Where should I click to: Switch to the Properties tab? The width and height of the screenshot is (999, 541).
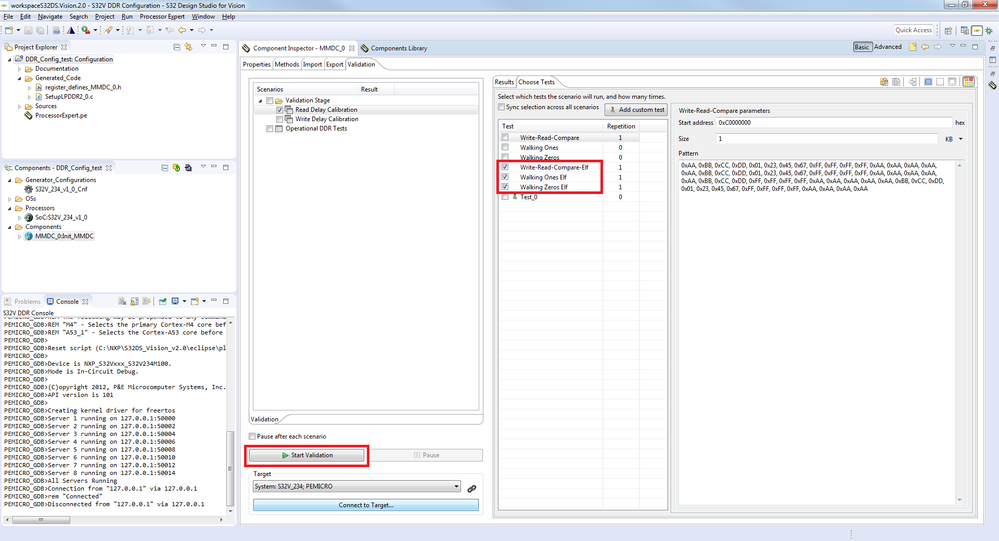[x=257, y=64]
